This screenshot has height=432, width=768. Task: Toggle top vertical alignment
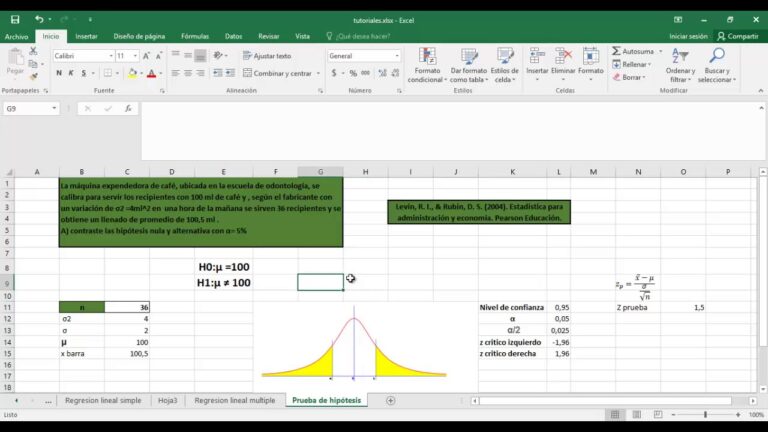coord(175,55)
